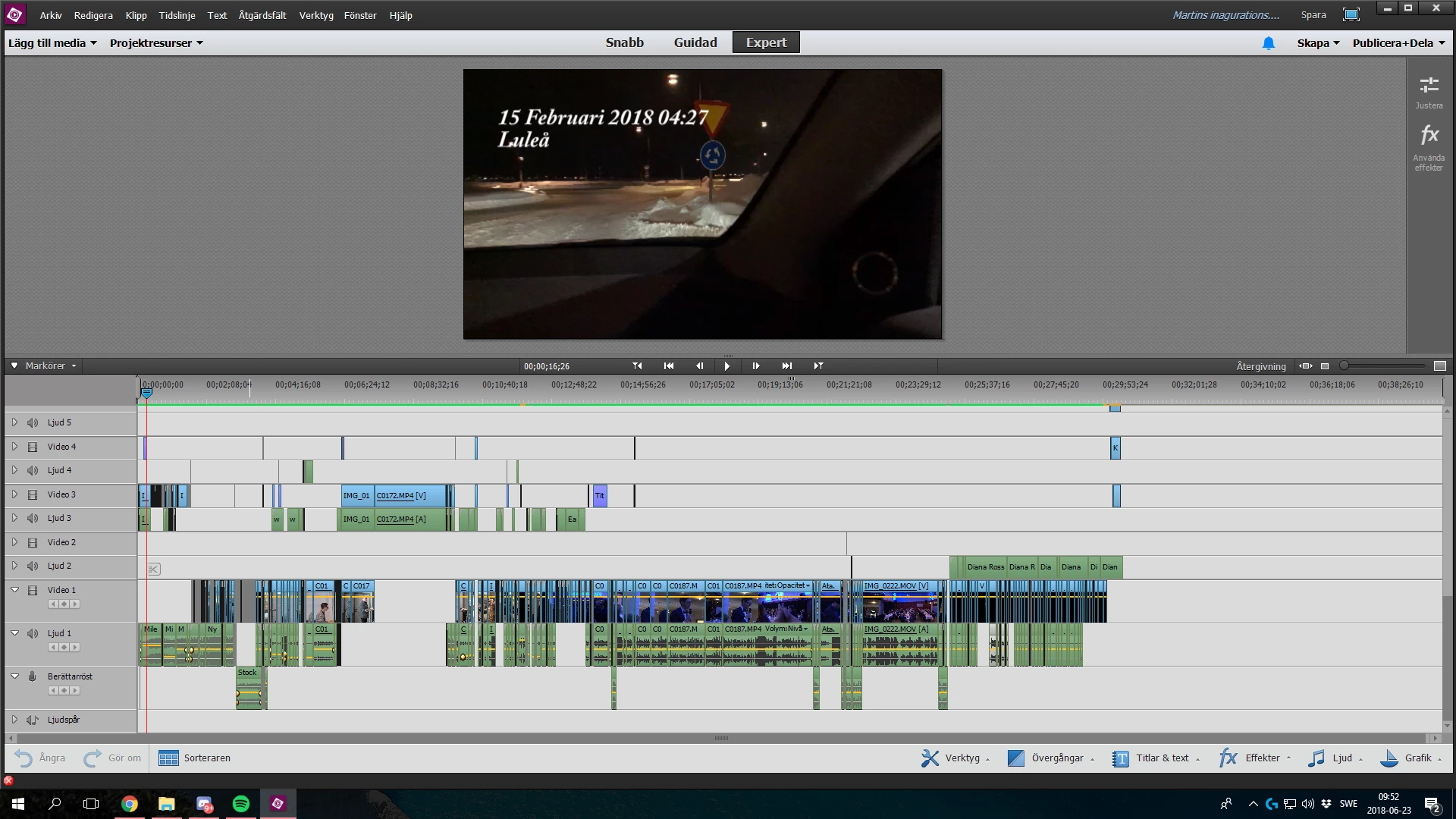Click the Spara save button
The image size is (1456, 819).
[x=1313, y=14]
